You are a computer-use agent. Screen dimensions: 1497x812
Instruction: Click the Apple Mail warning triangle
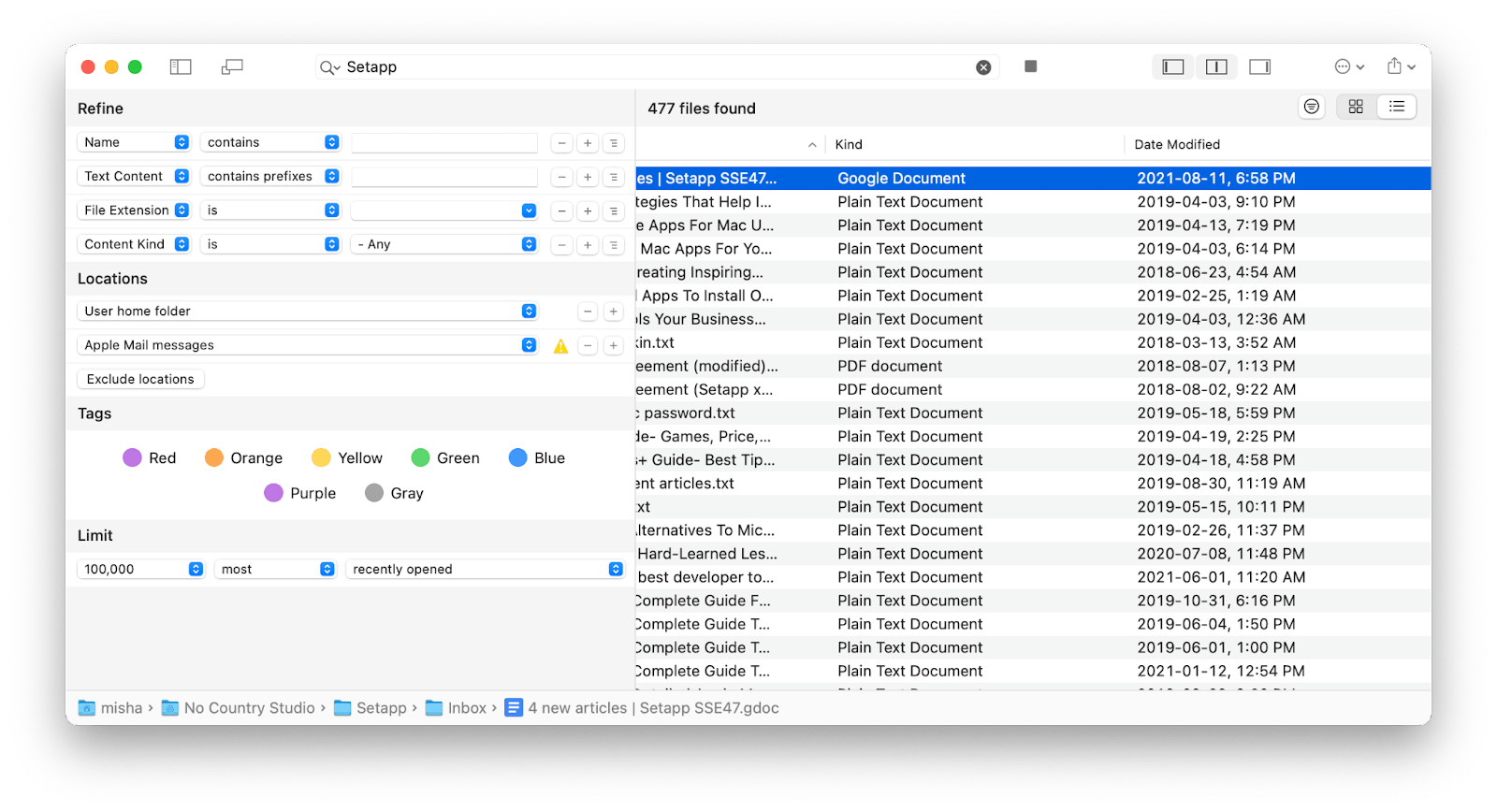560,346
